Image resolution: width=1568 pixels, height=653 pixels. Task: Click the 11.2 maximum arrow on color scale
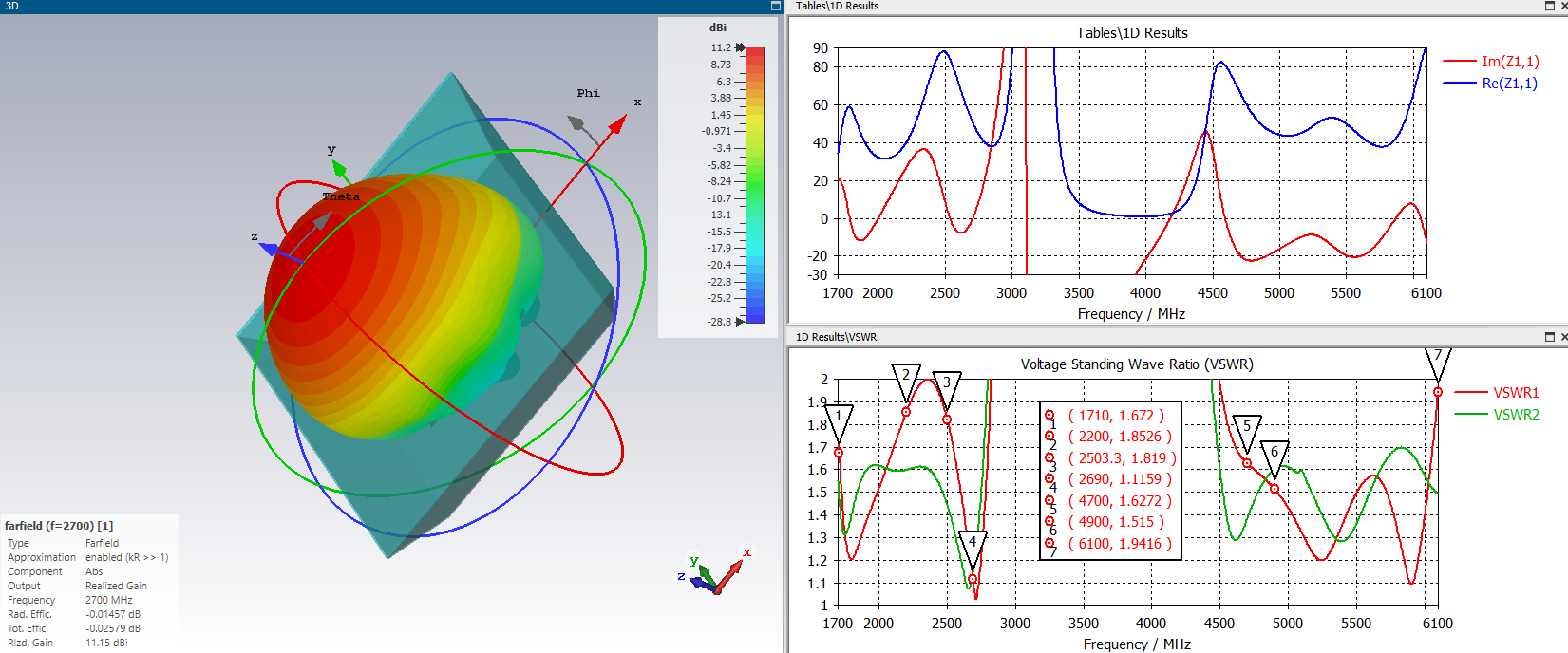point(740,47)
